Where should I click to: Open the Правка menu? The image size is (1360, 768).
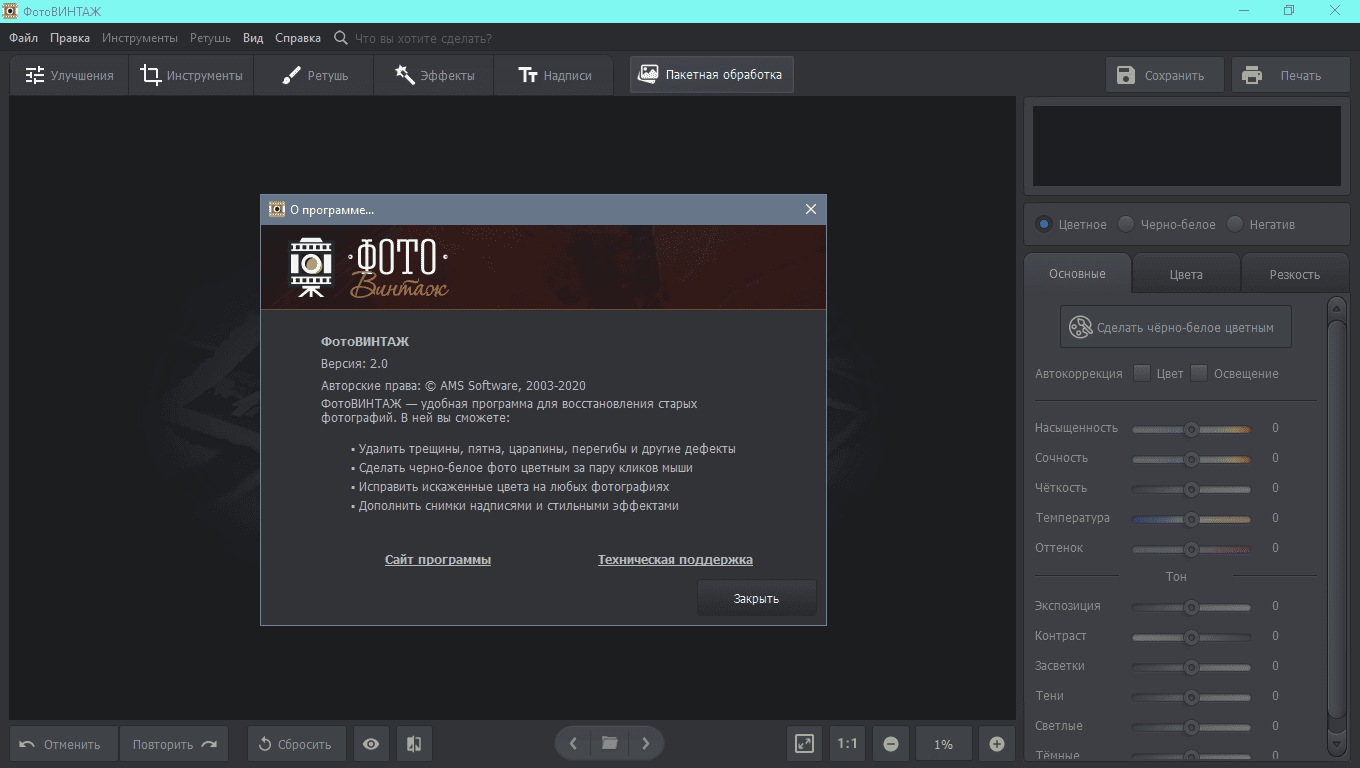tap(70, 38)
